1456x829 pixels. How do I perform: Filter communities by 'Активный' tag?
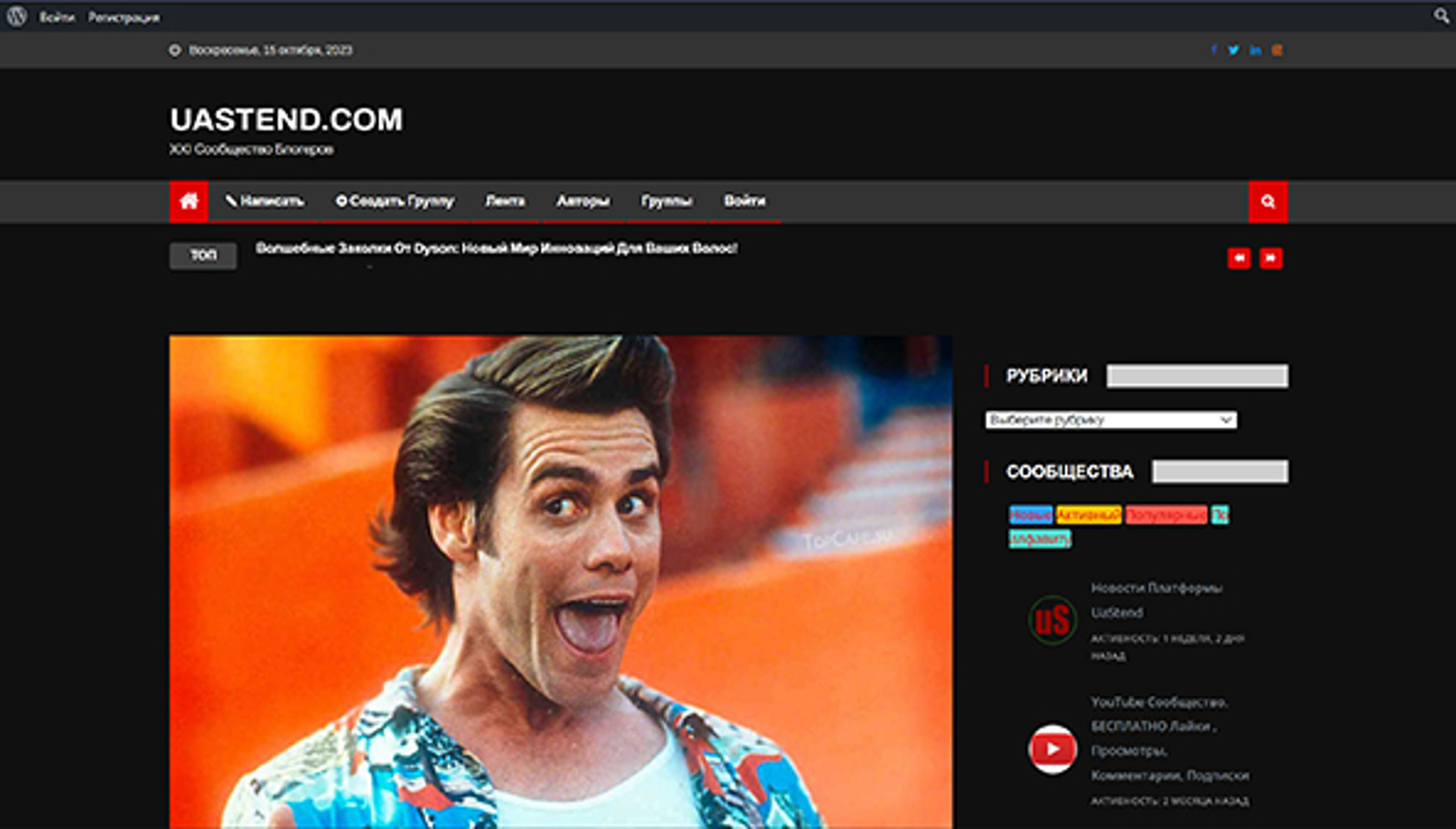pyautogui.click(x=1088, y=515)
